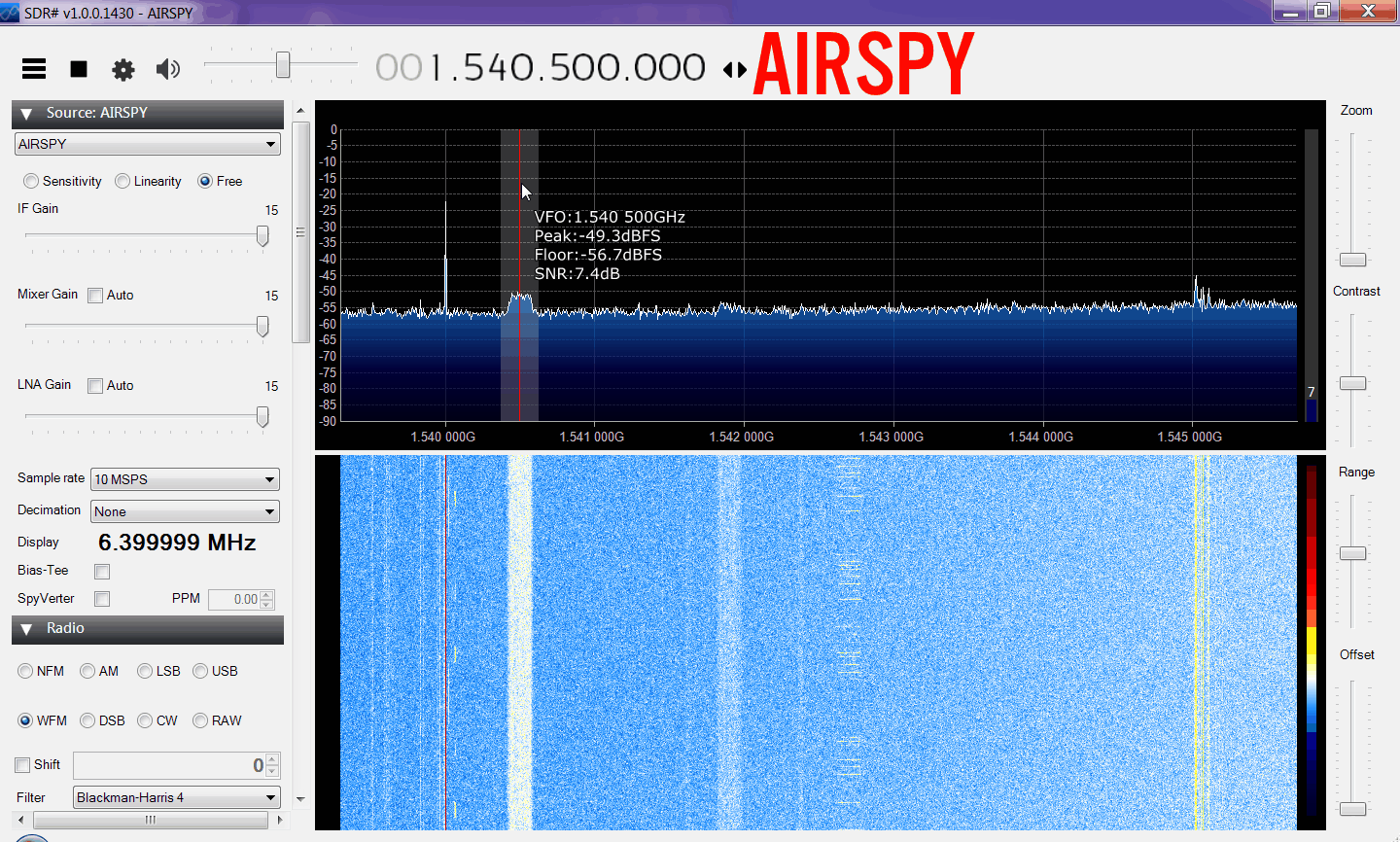Enable Mixer Gain Auto checkbox

pyautogui.click(x=95, y=296)
